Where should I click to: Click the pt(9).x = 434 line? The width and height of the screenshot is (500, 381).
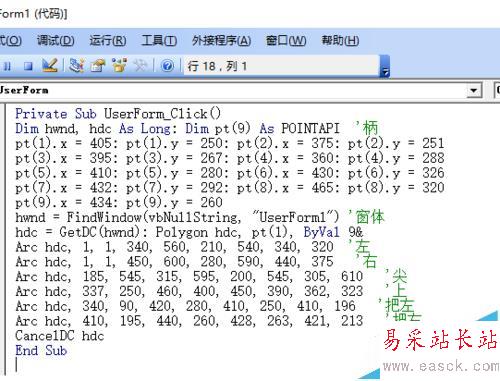pyautogui.click(x=119, y=202)
